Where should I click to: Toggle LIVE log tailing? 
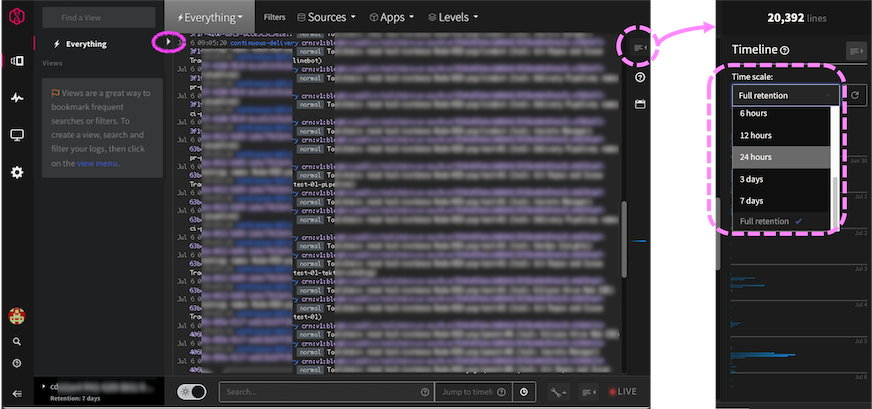623,392
